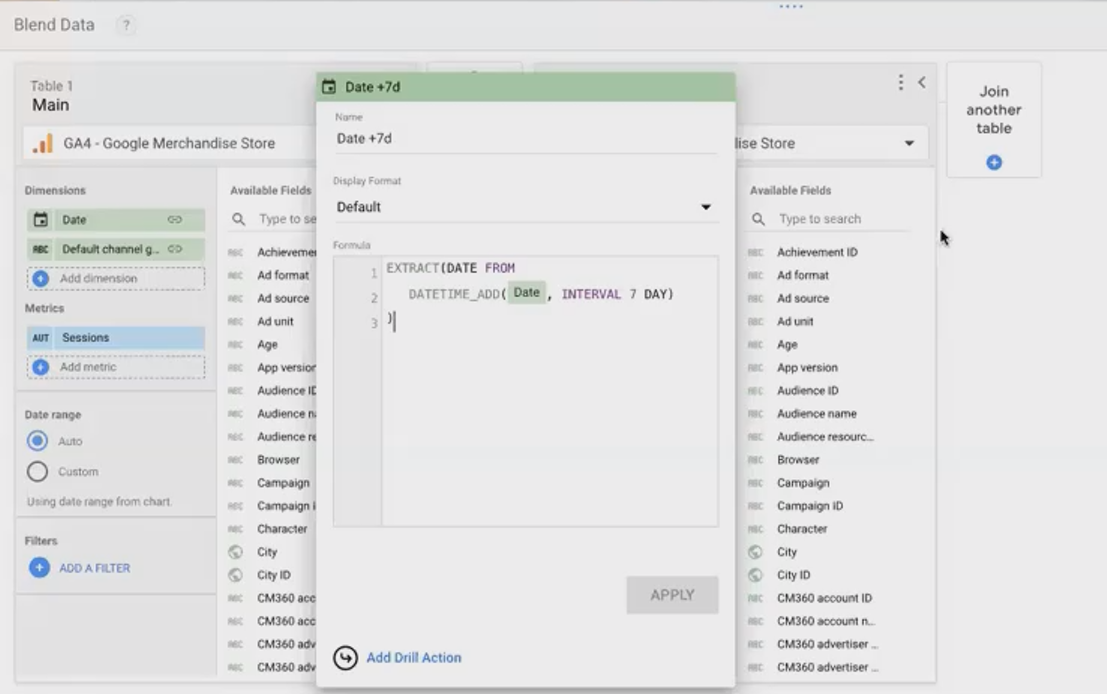The height and width of the screenshot is (694, 1107).
Task: Click the Add Drill Action arrow icon
Action: click(x=345, y=658)
